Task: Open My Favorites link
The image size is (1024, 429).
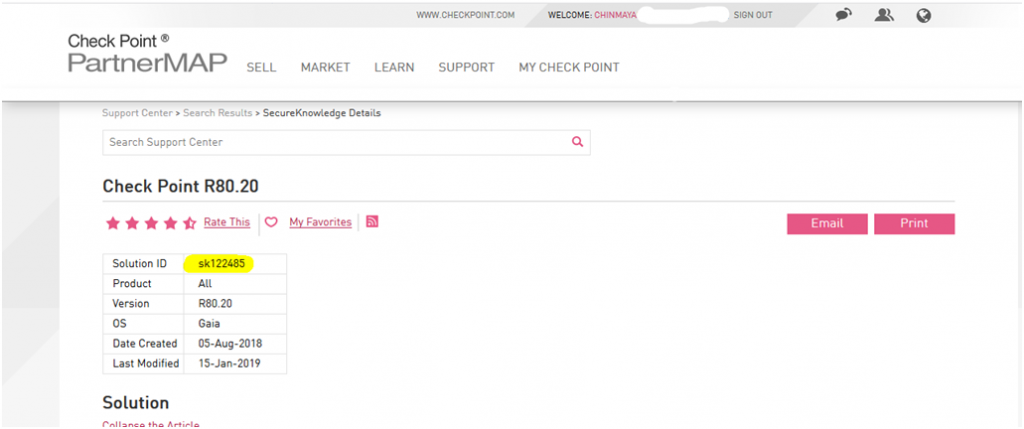Action: pos(320,222)
